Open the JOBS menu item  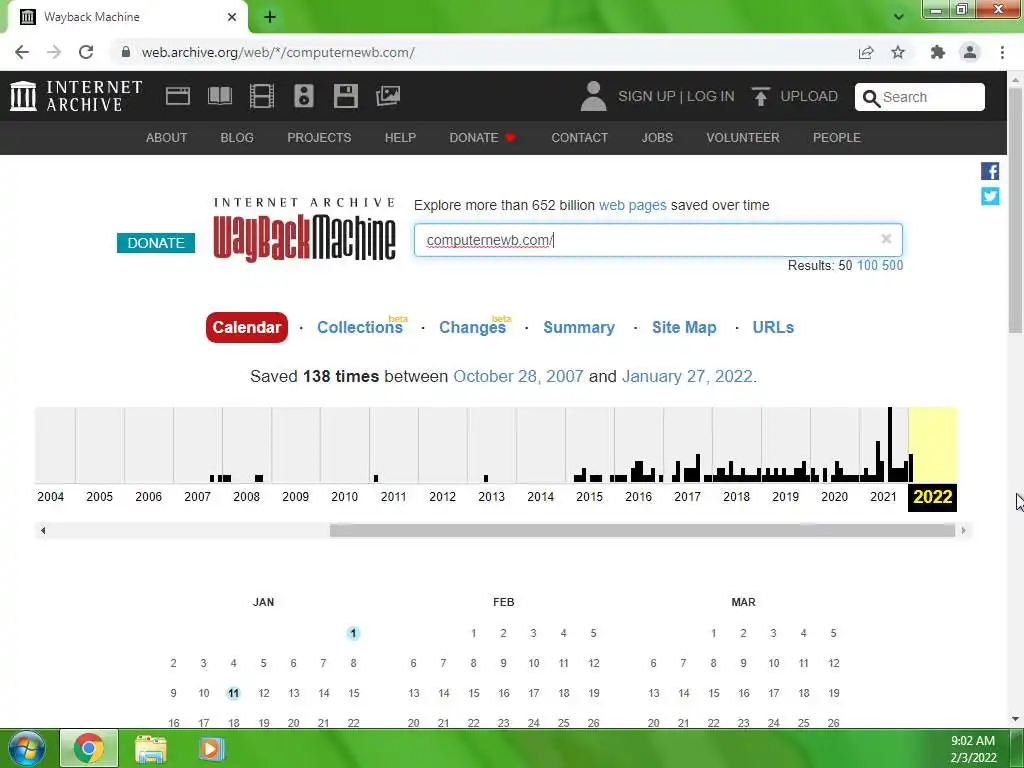657,138
